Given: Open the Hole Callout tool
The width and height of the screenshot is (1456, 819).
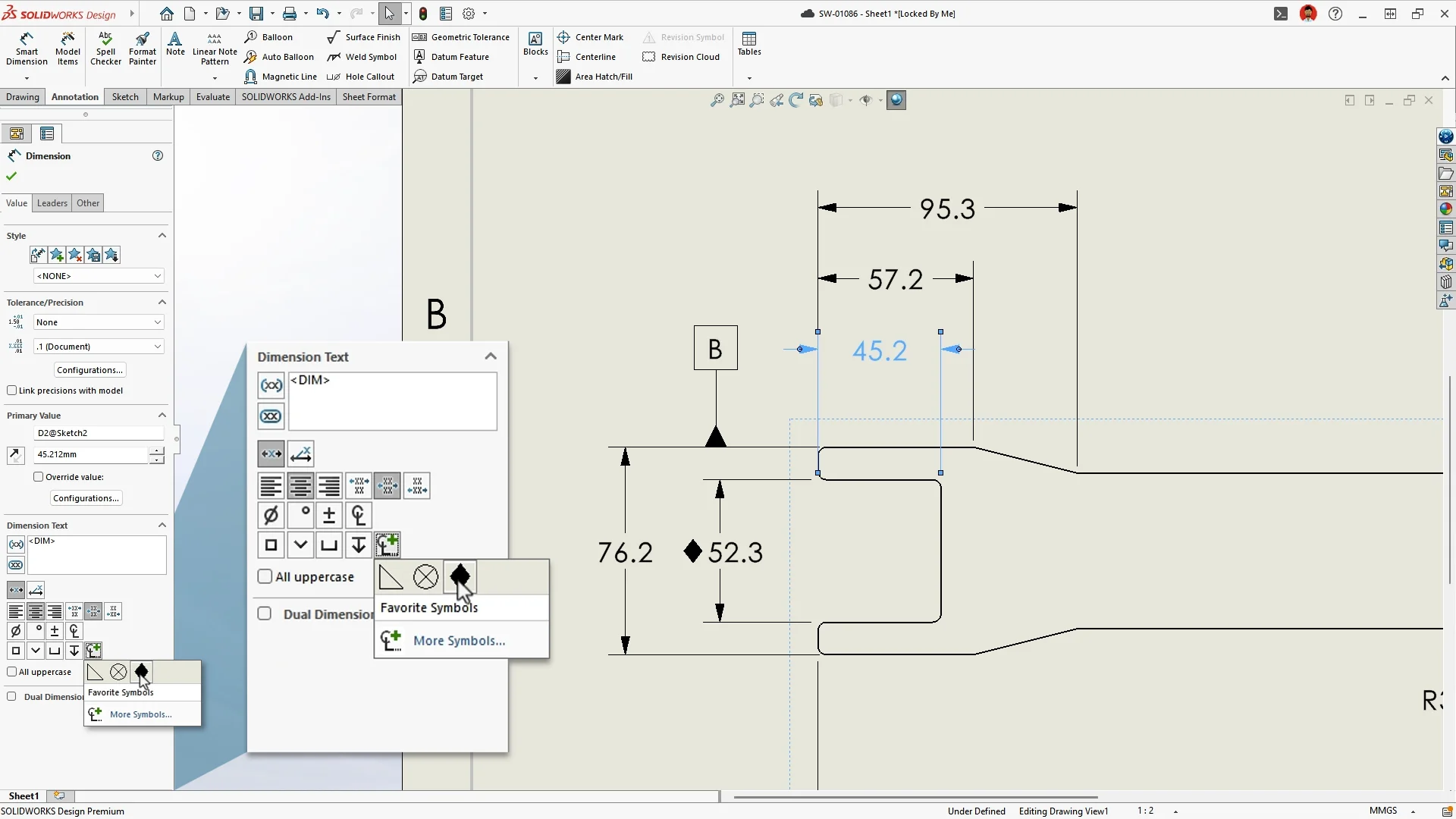Looking at the screenshot, I should 360,77.
